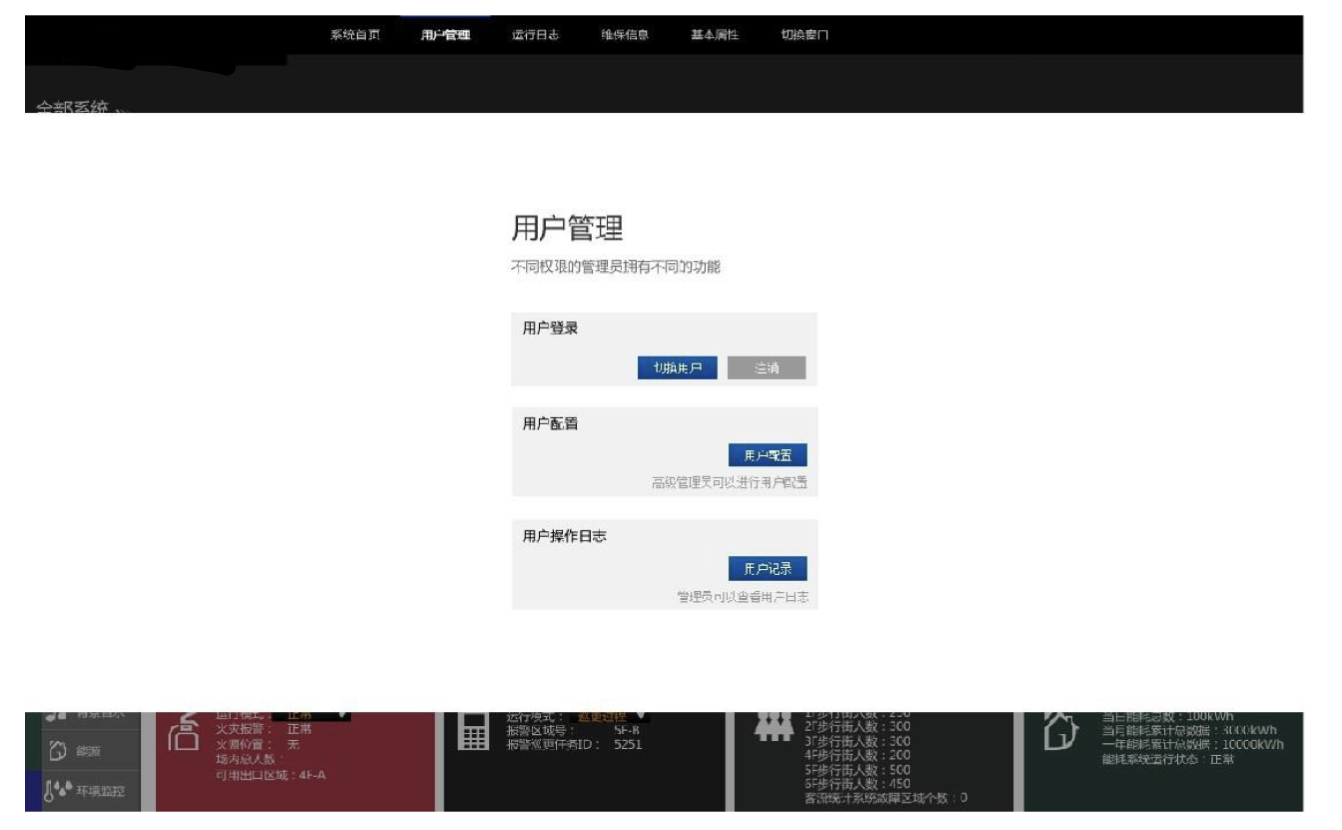Open the 运行日志 menu item

click(535, 35)
